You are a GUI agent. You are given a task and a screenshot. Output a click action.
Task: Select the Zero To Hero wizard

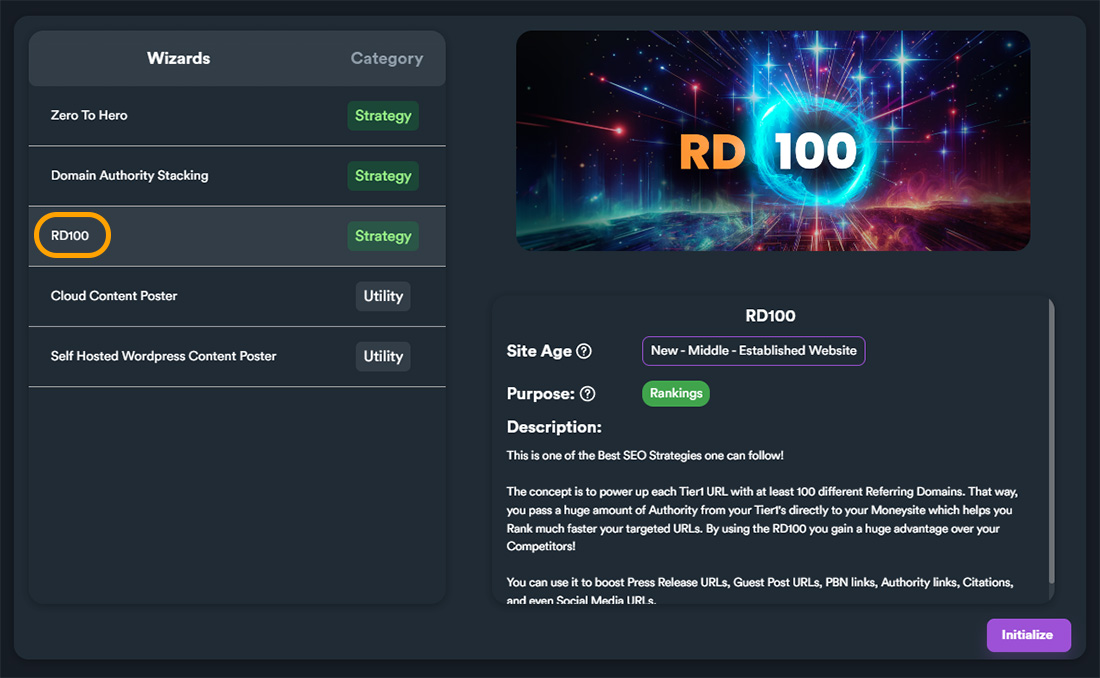coord(237,116)
